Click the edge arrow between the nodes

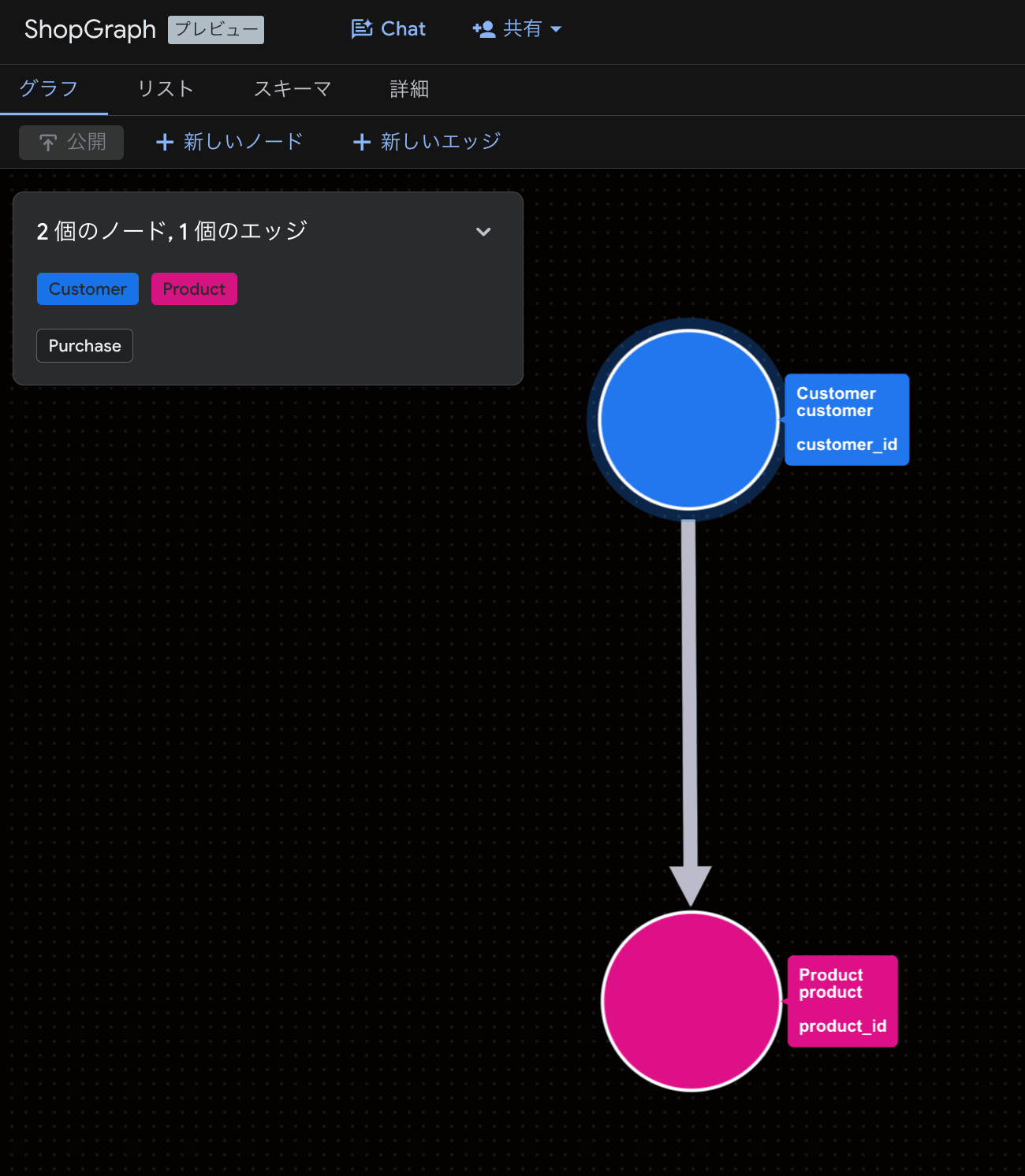tap(689, 709)
